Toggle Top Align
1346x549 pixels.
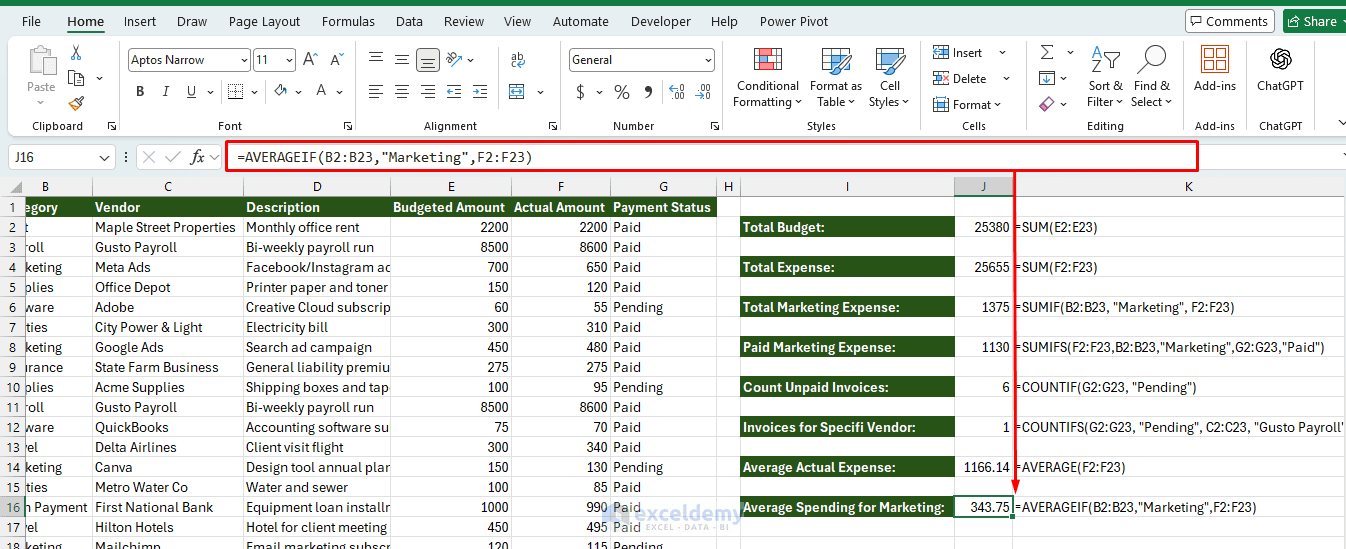[x=376, y=60]
